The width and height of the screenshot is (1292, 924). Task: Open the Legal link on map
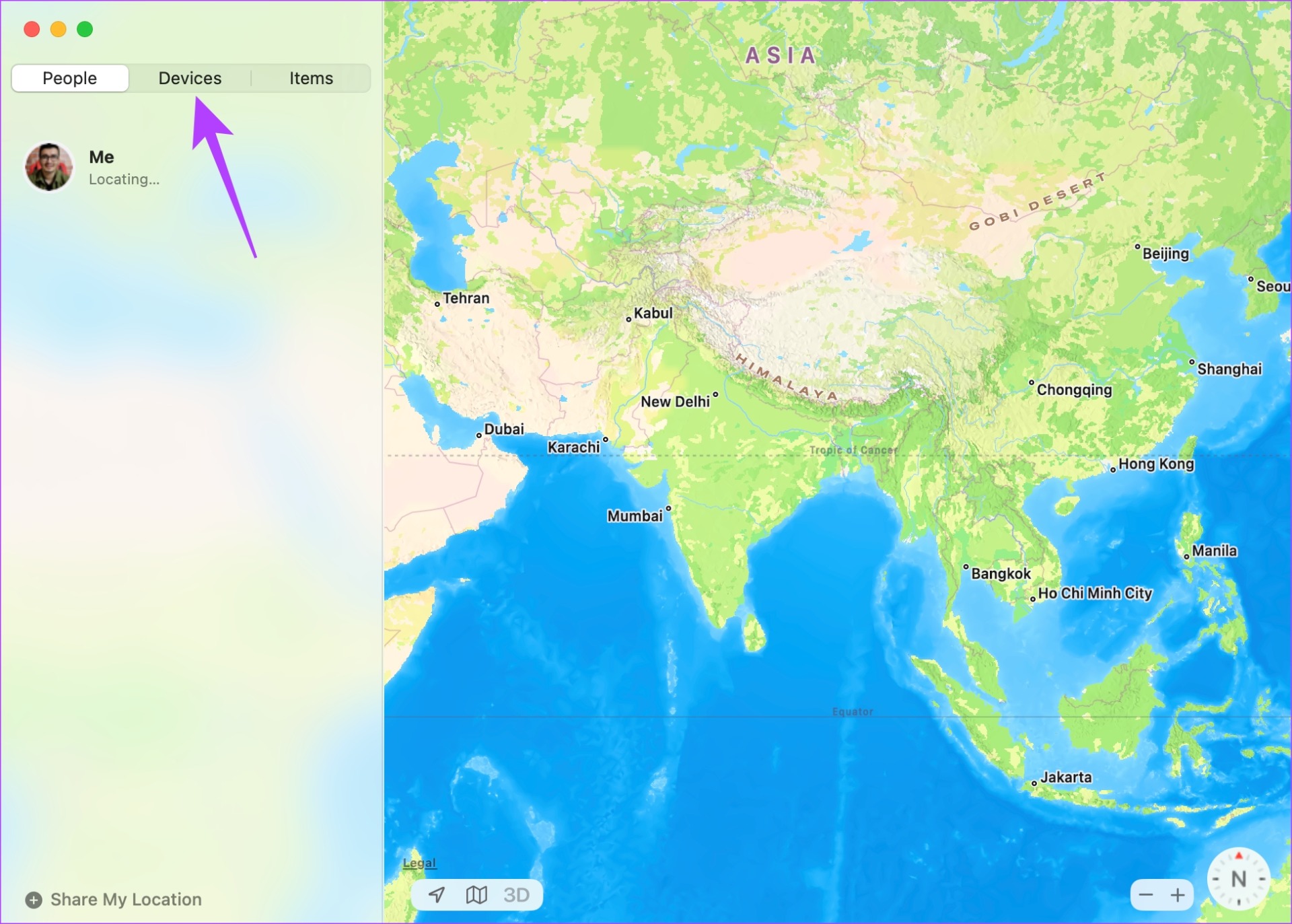(x=419, y=863)
